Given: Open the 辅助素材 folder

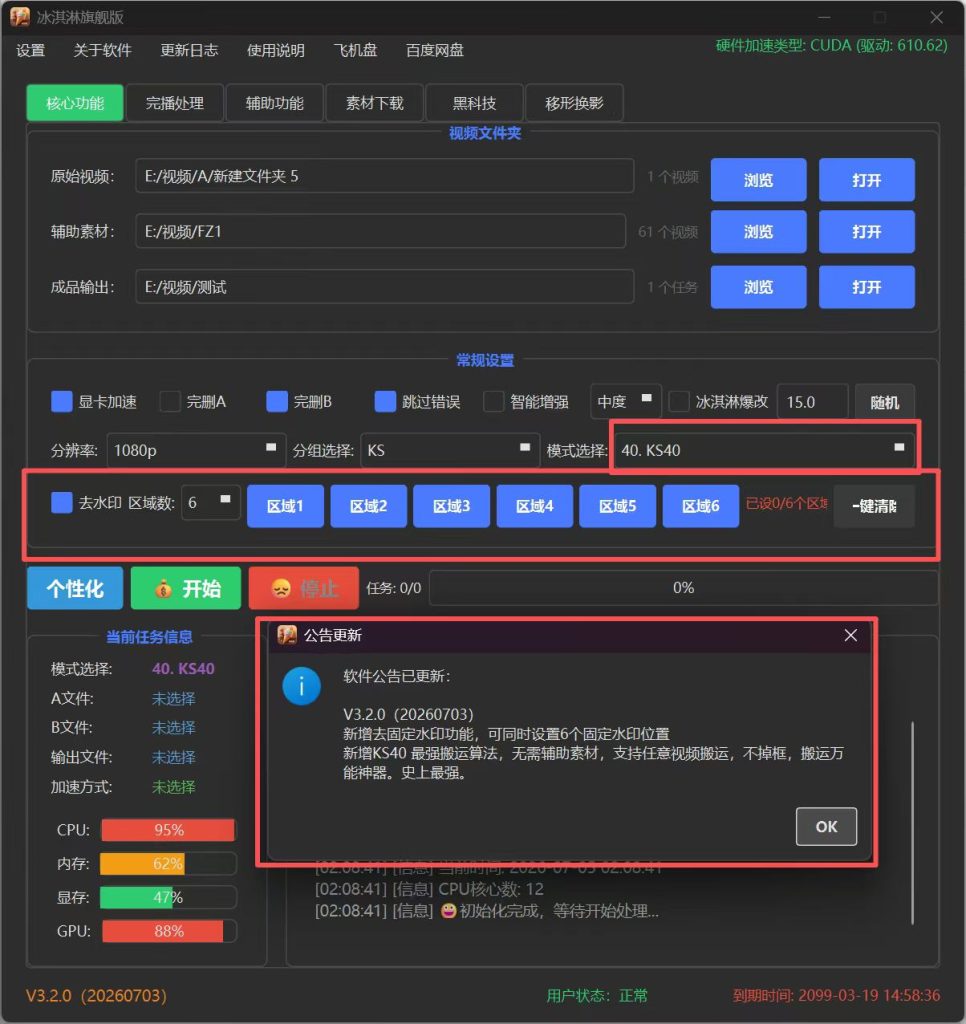Looking at the screenshot, I should 867,232.
